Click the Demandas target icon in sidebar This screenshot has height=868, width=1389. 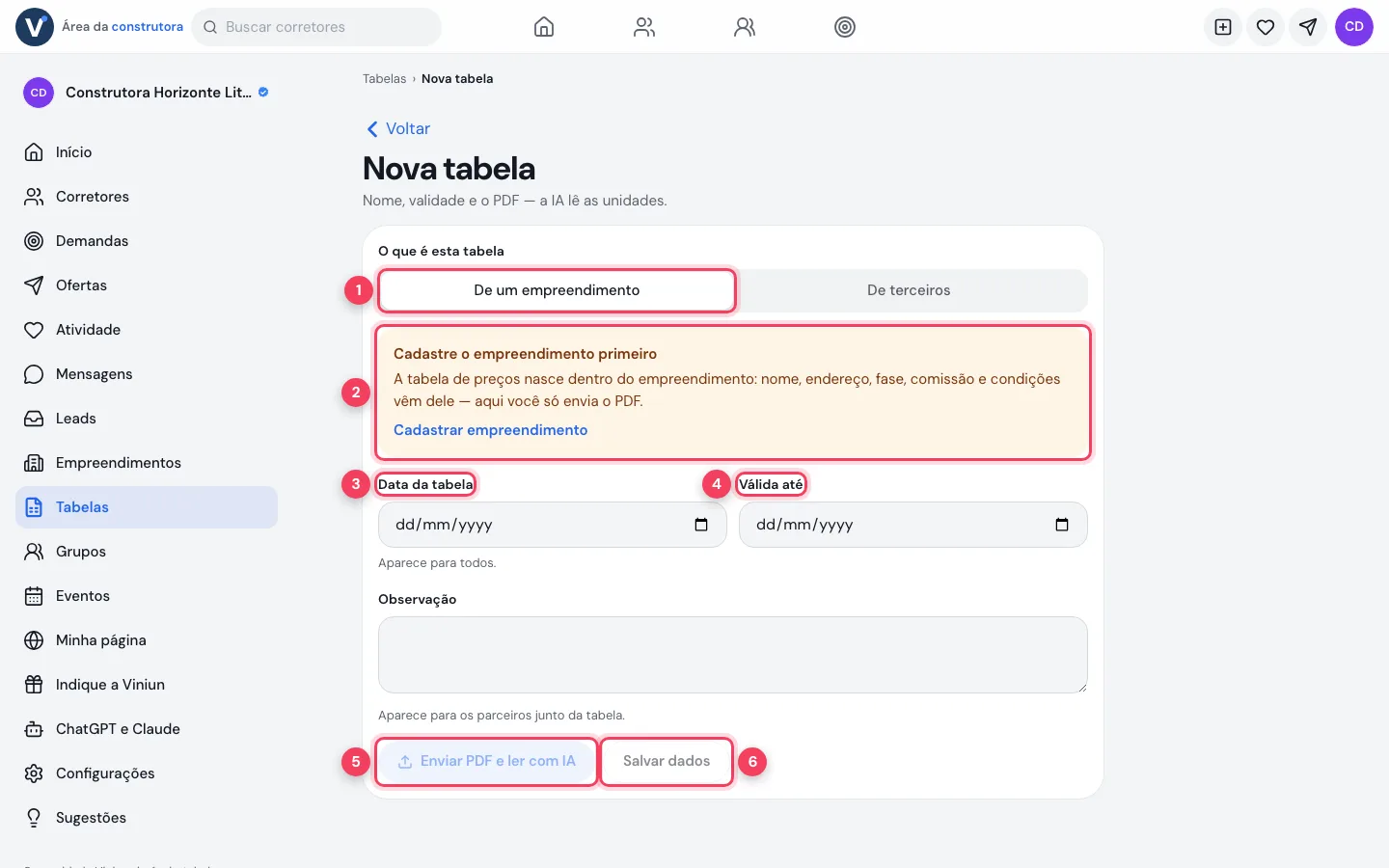tap(34, 241)
